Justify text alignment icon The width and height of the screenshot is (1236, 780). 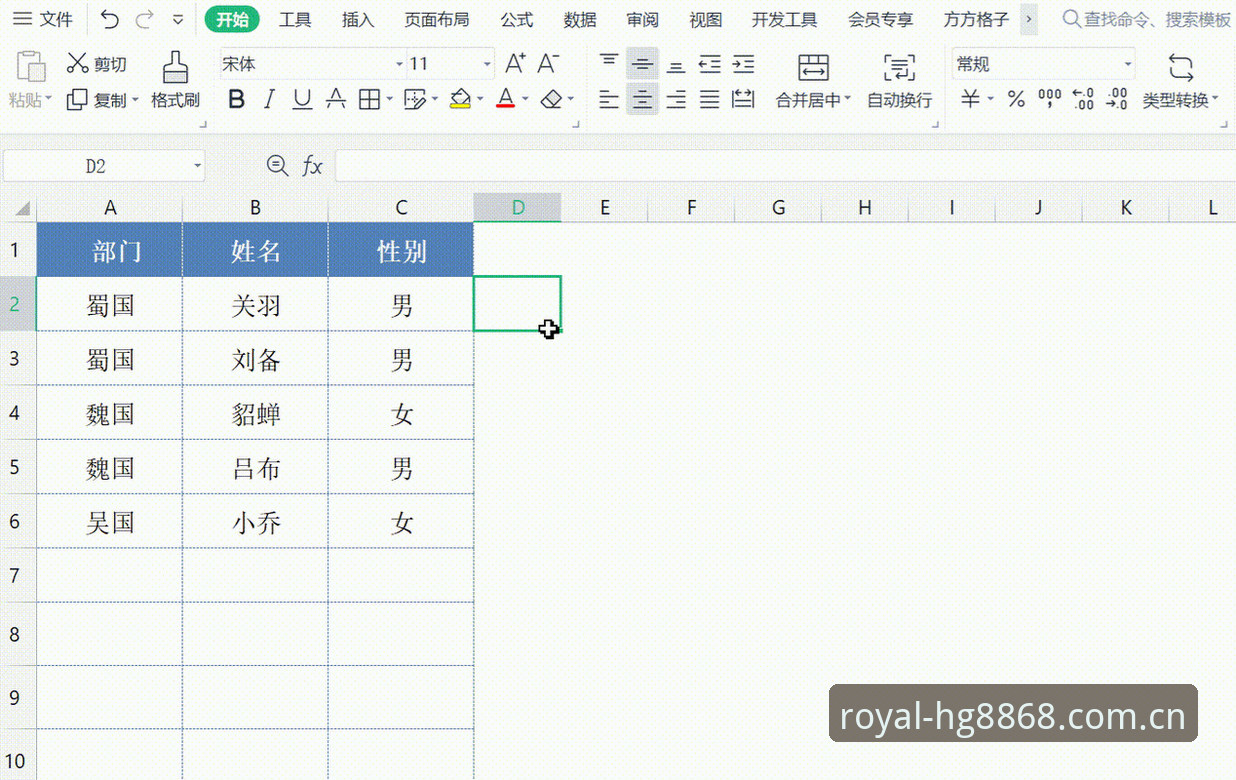[x=709, y=99]
